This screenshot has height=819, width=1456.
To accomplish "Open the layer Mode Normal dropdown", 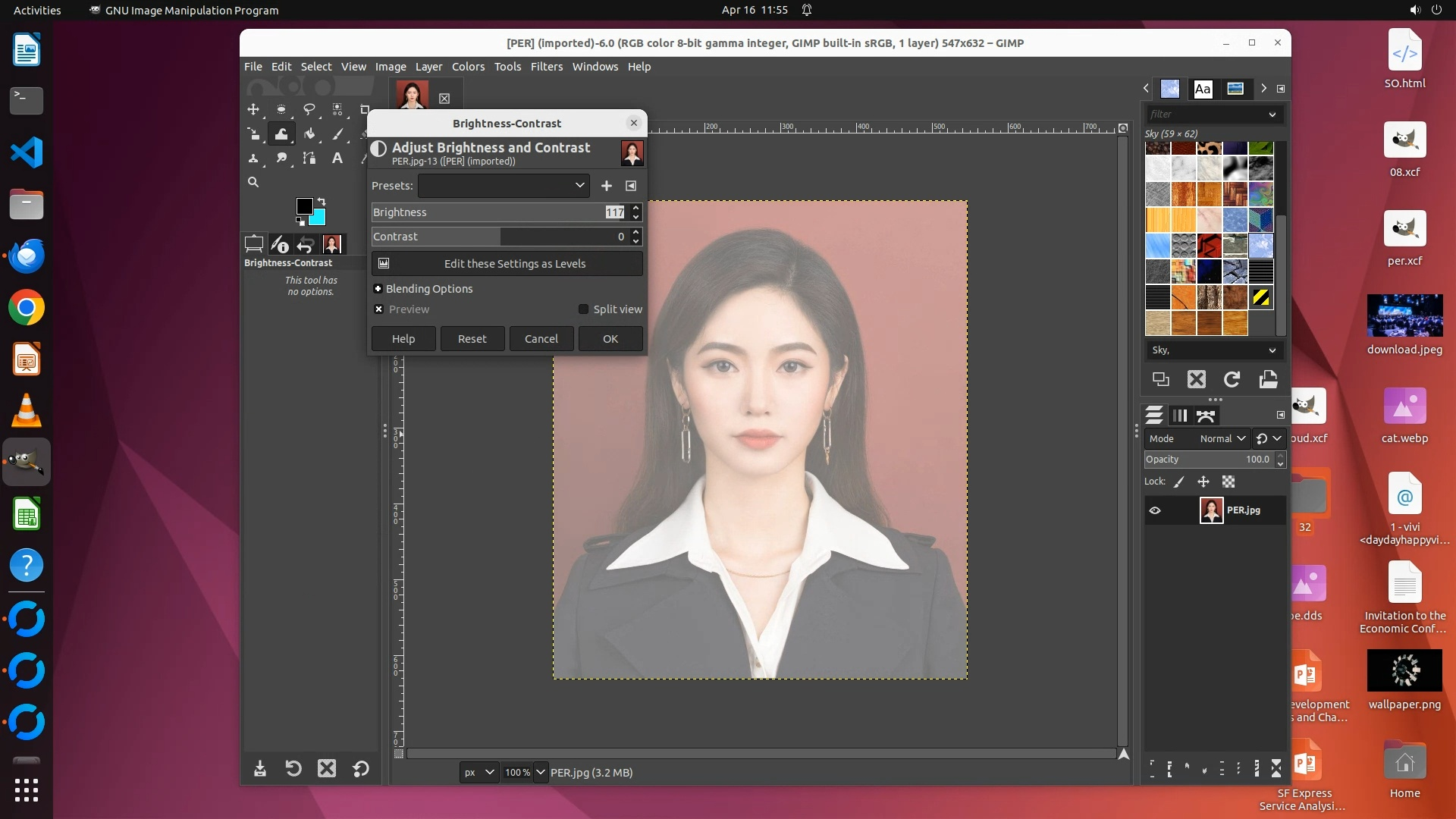I will 1222,438.
